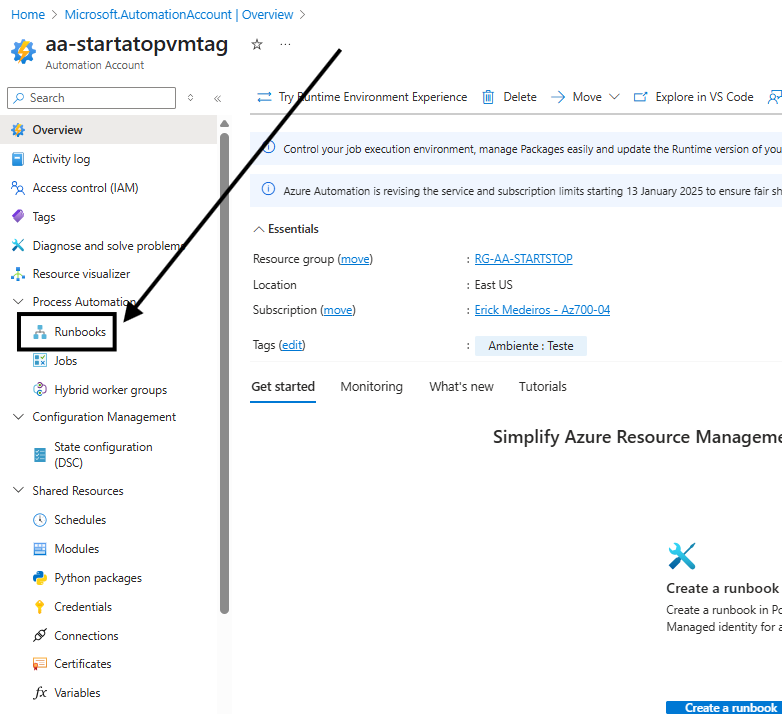This screenshot has height=714, width=782.
Task: Open Python packages section
Action: click(97, 578)
